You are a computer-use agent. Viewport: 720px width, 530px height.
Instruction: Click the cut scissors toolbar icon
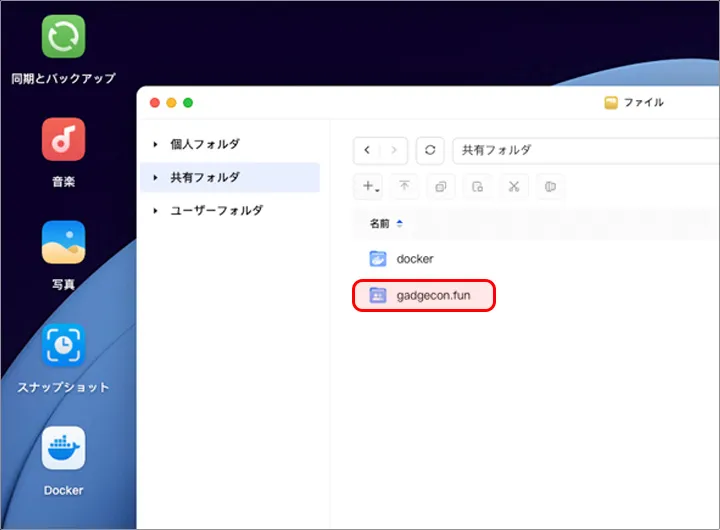[514, 186]
